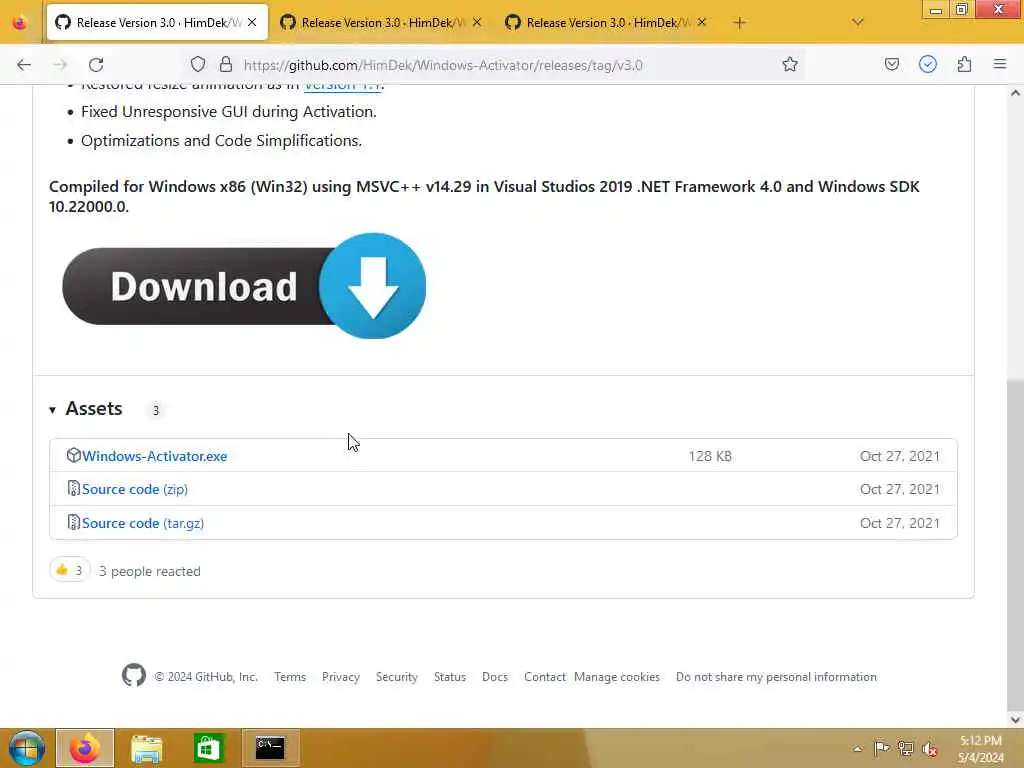Open the green Store taskbar icon

point(208,748)
